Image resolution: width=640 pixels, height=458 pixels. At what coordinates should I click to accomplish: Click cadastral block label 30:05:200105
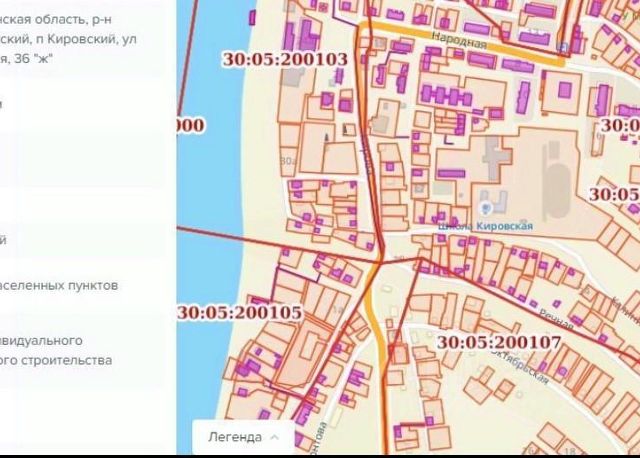(240, 313)
